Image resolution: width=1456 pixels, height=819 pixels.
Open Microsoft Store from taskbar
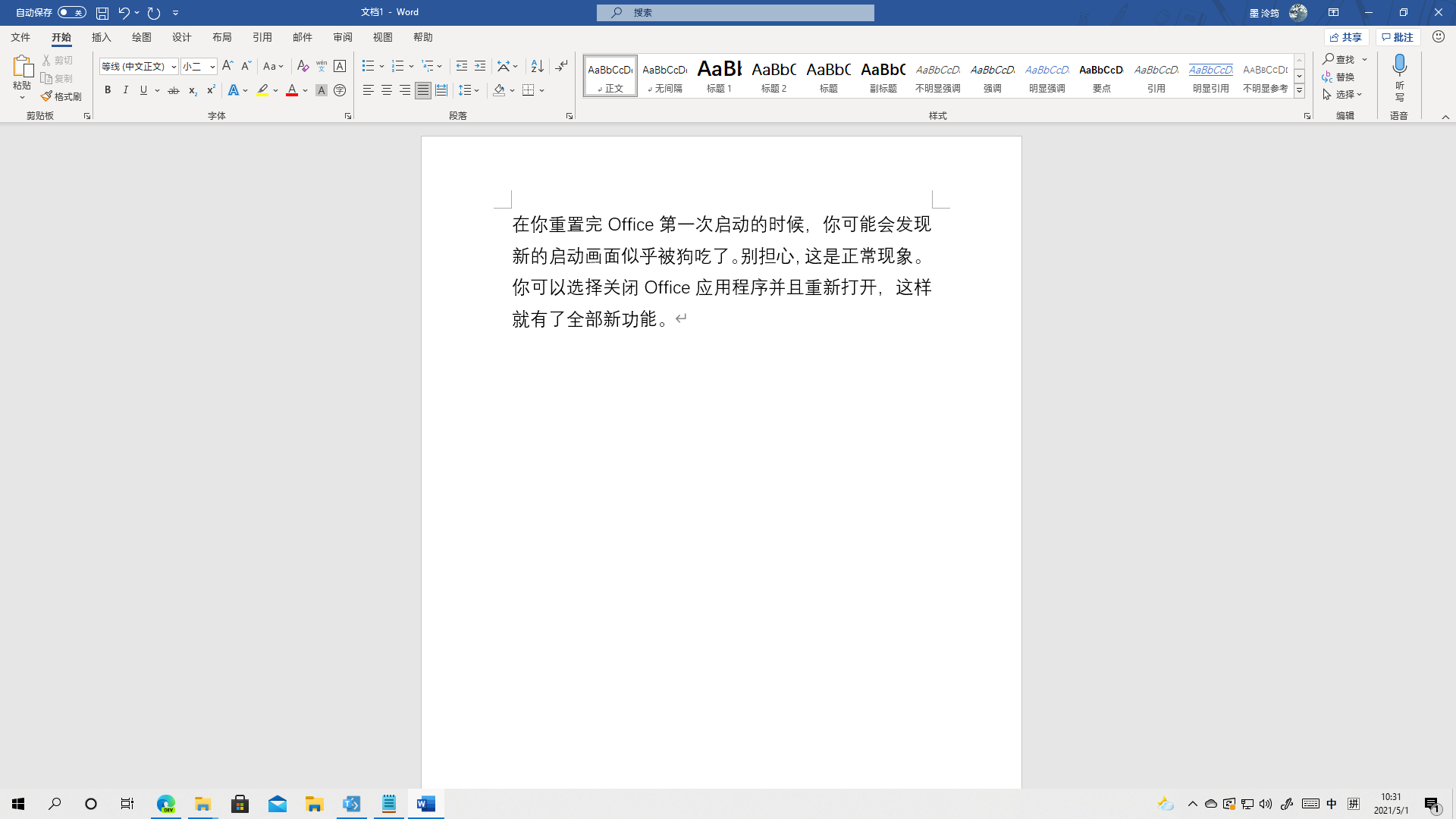pos(240,804)
